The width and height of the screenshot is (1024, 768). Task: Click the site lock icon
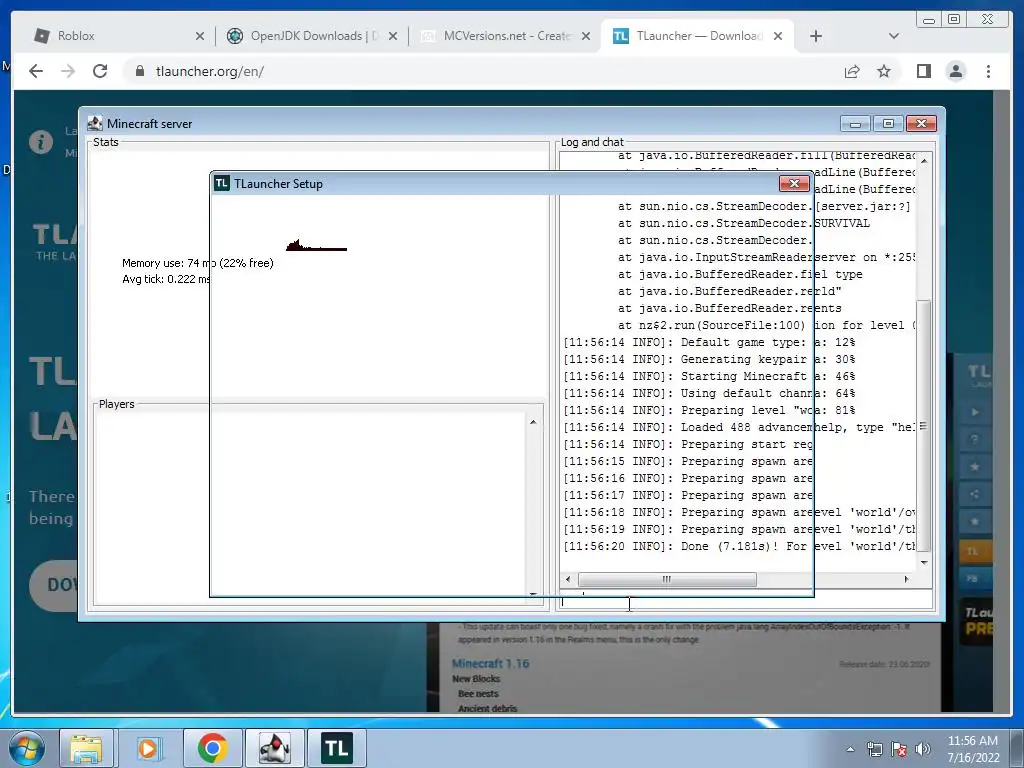coord(139,71)
